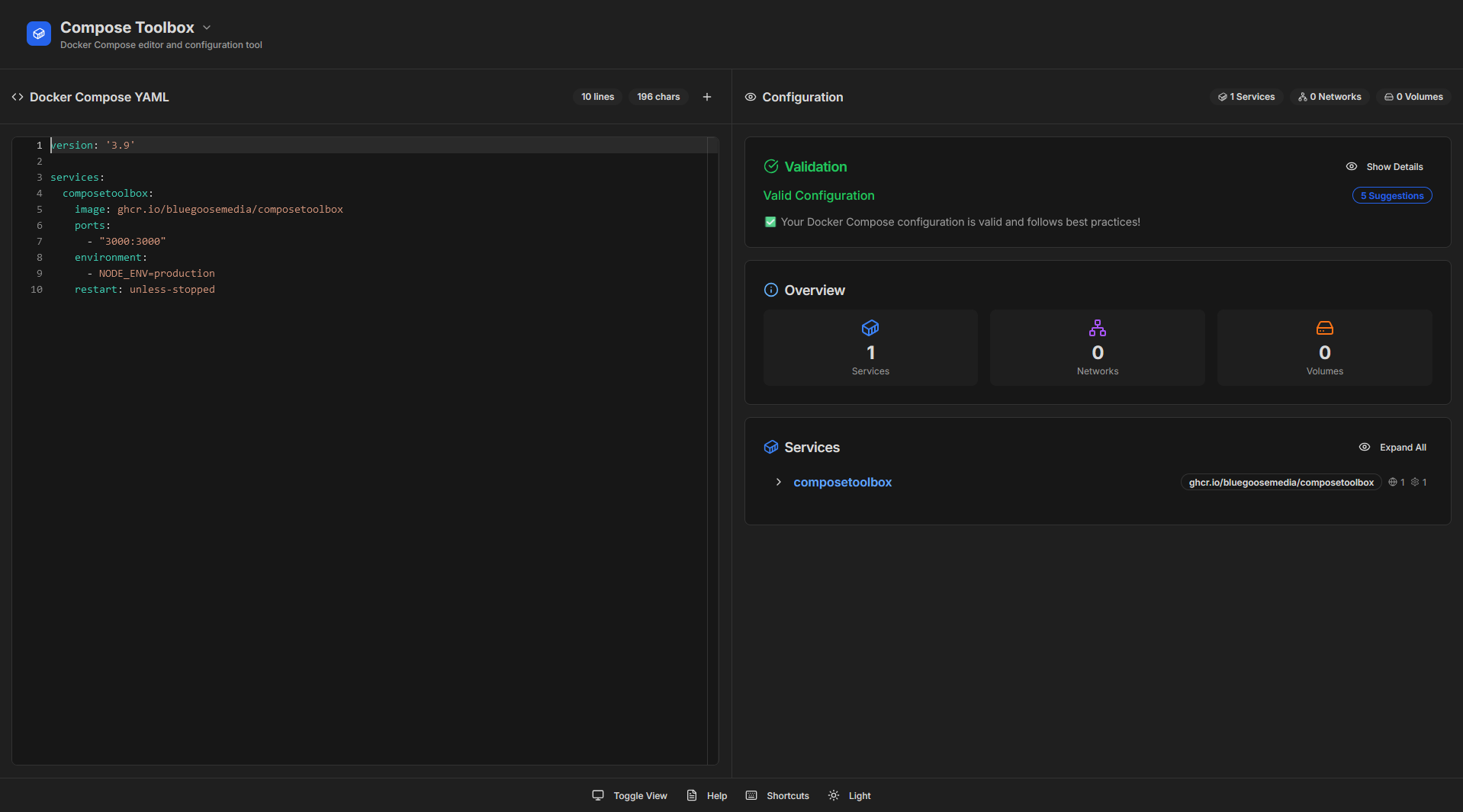Open Help from the bottom bar
Screen dimensions: 1463x812
(707, 795)
